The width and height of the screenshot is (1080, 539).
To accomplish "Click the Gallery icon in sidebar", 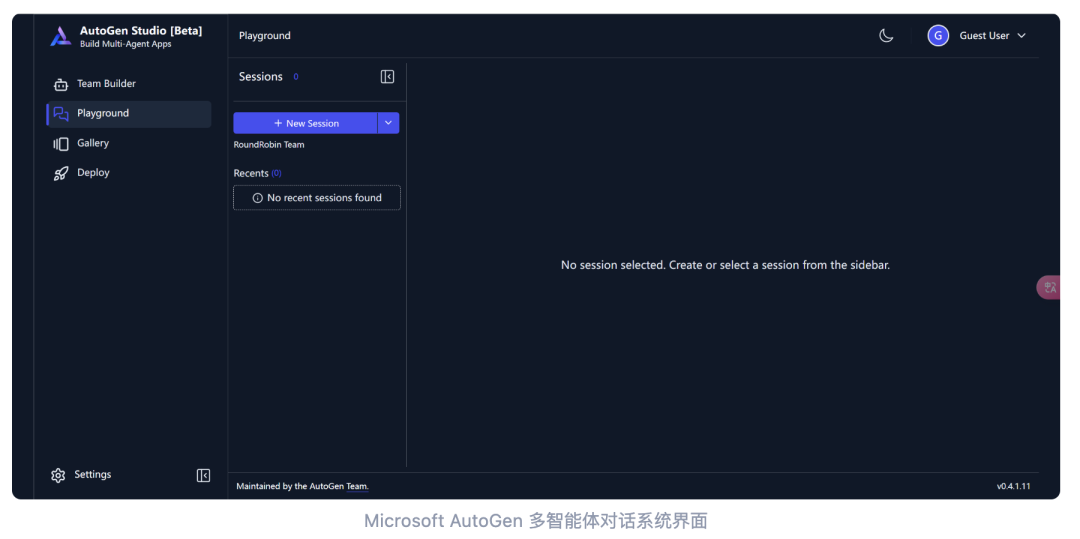I will pyautogui.click(x=61, y=144).
